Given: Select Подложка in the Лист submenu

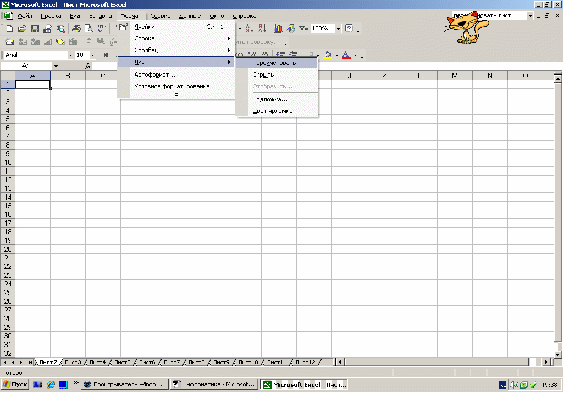Looking at the screenshot, I should [277, 99].
